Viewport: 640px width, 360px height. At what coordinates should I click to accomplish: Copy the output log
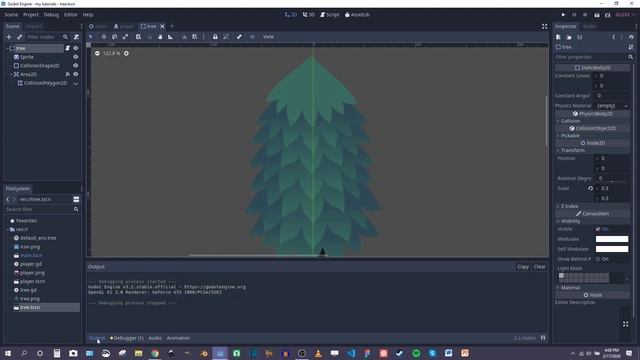coord(523,267)
